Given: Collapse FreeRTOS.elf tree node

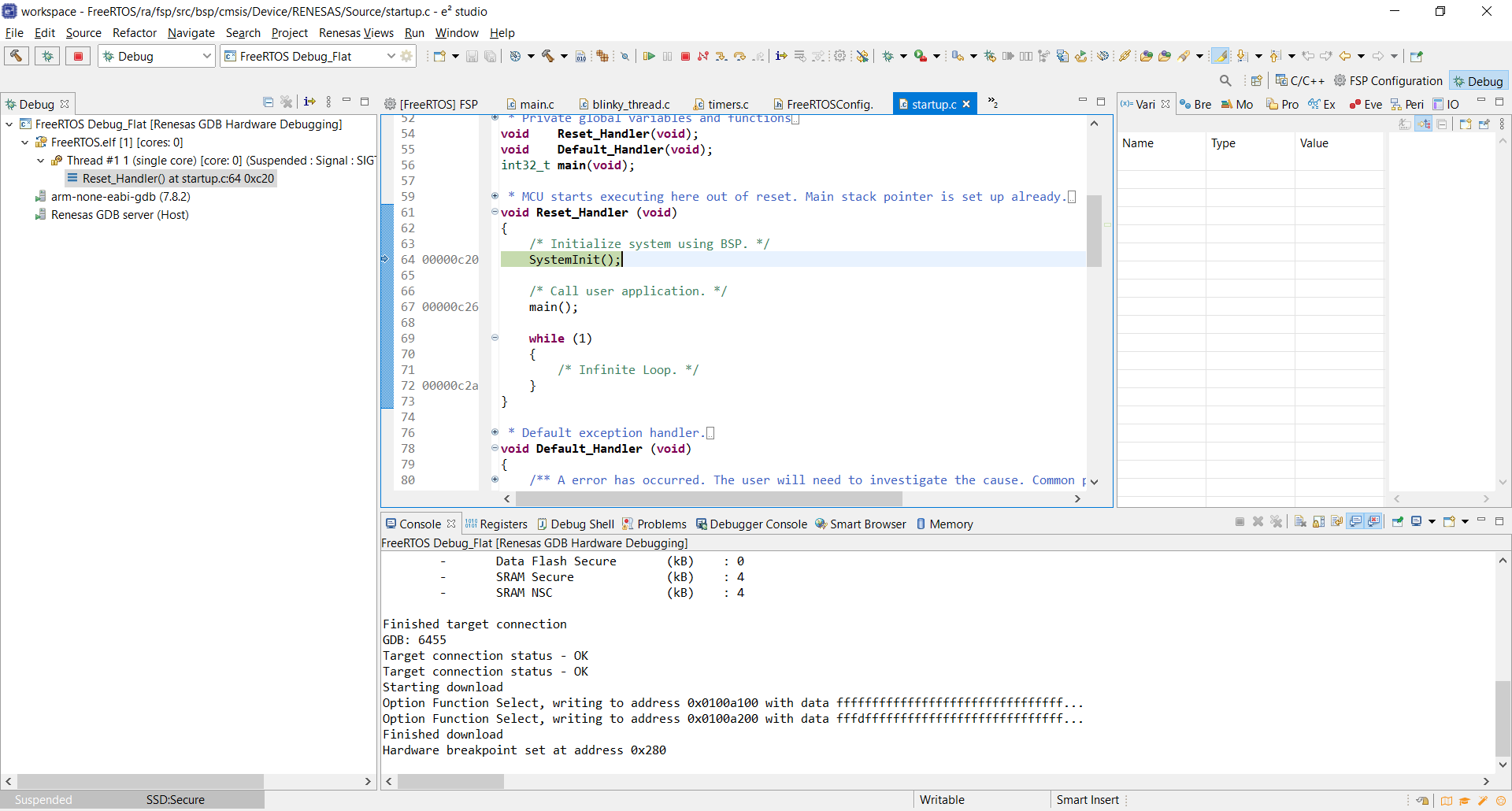Looking at the screenshot, I should [x=25, y=142].
